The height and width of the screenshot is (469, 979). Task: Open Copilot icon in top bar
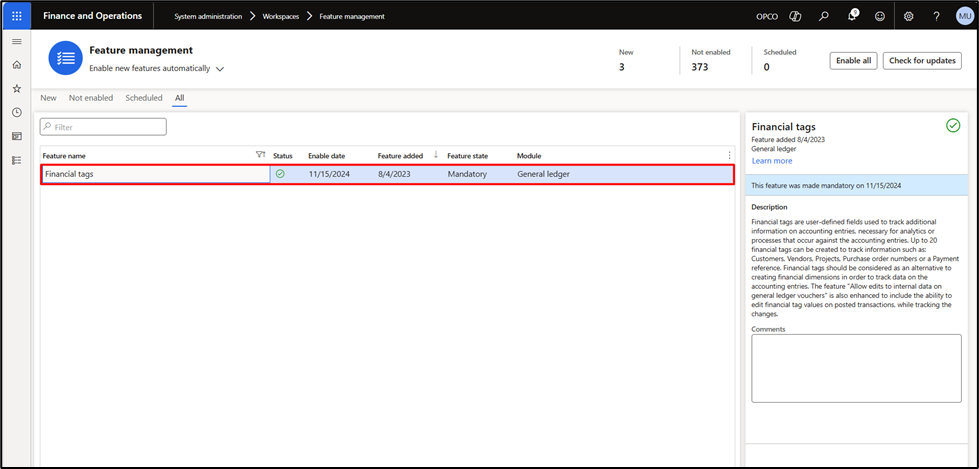point(795,17)
